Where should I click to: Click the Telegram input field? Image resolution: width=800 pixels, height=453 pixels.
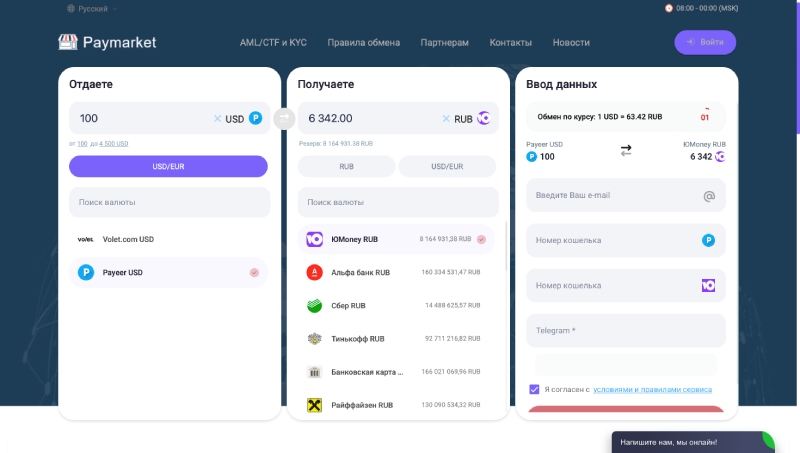click(x=626, y=331)
